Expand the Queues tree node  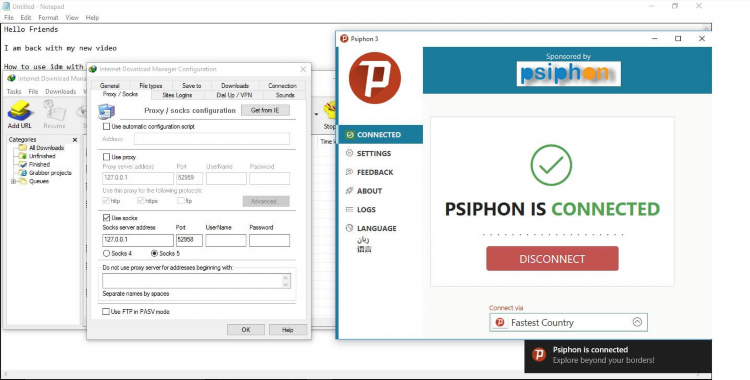pyautogui.click(x=13, y=181)
